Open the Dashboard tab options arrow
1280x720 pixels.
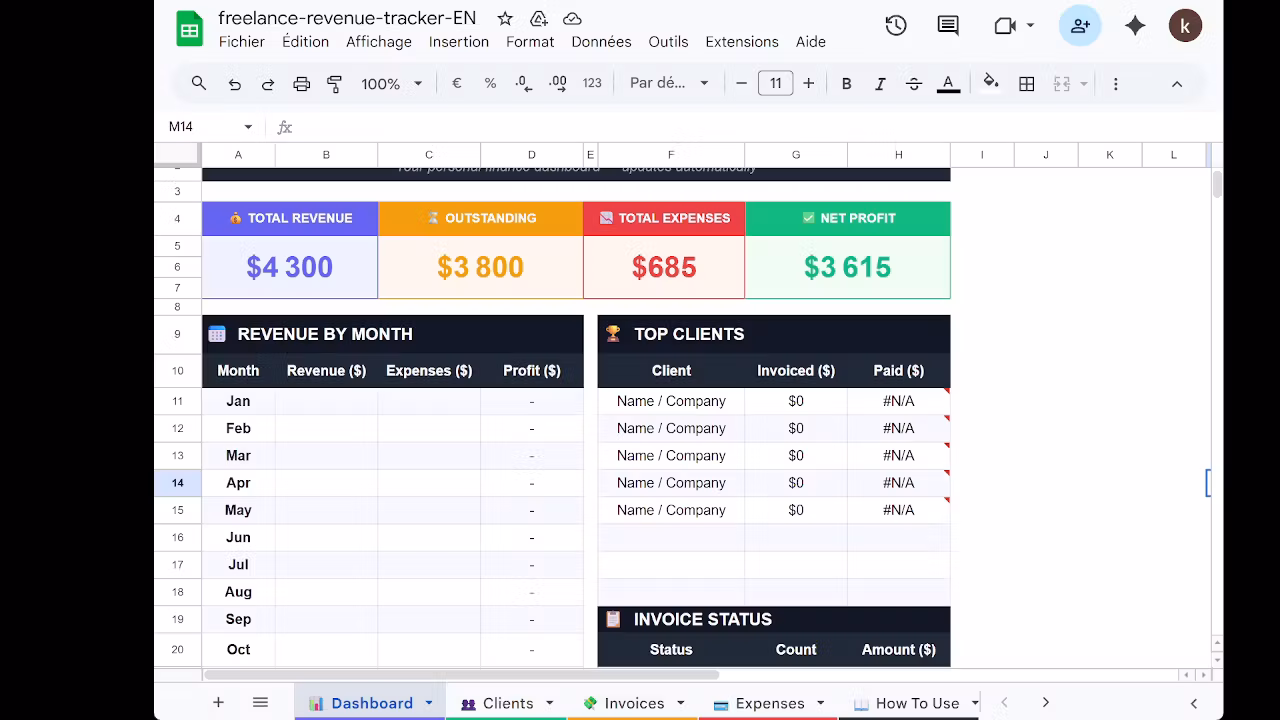(429, 704)
